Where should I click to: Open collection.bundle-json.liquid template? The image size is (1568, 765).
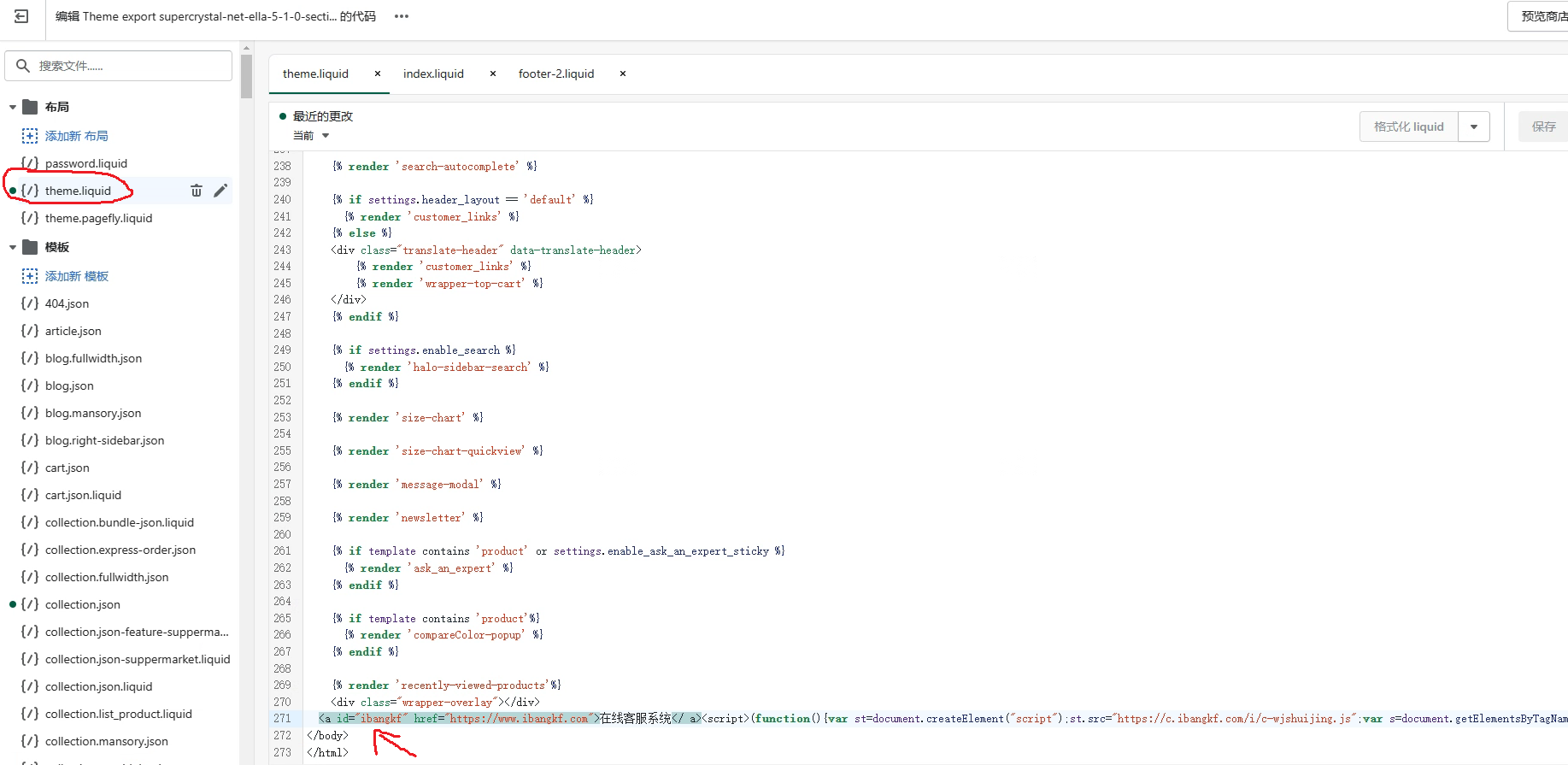(x=119, y=522)
